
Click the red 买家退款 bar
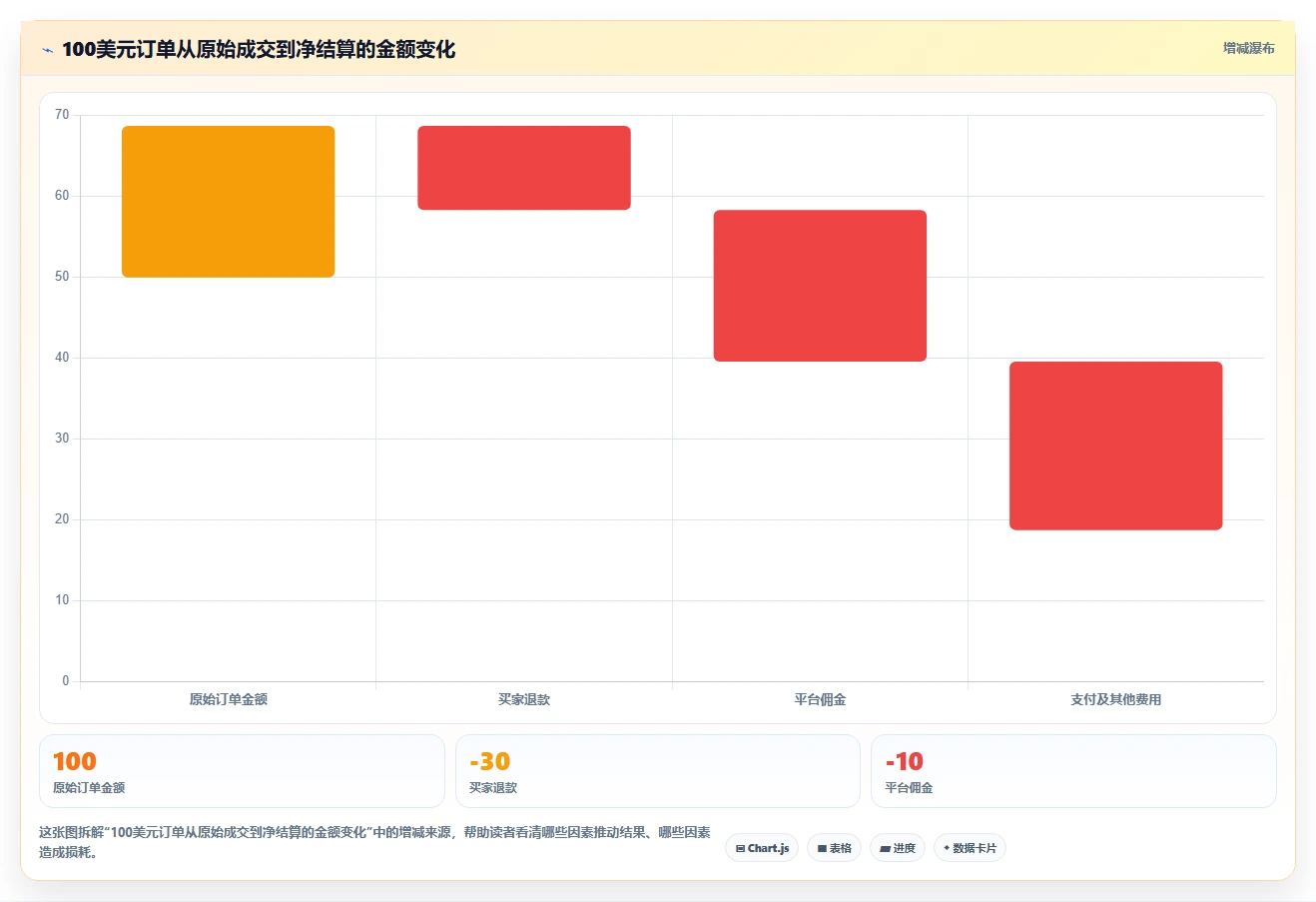tap(524, 168)
